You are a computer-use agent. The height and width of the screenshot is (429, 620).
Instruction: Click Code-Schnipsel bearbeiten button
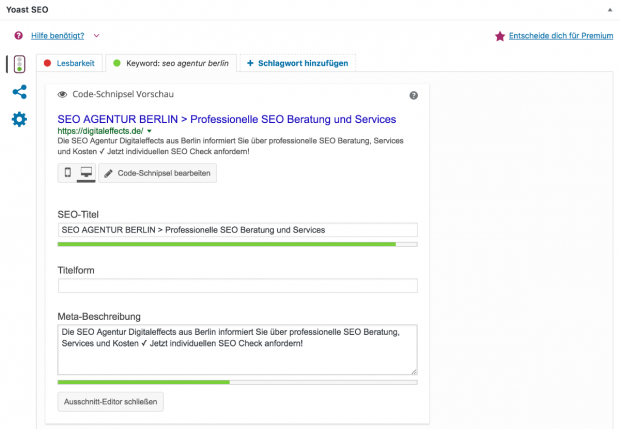158,173
